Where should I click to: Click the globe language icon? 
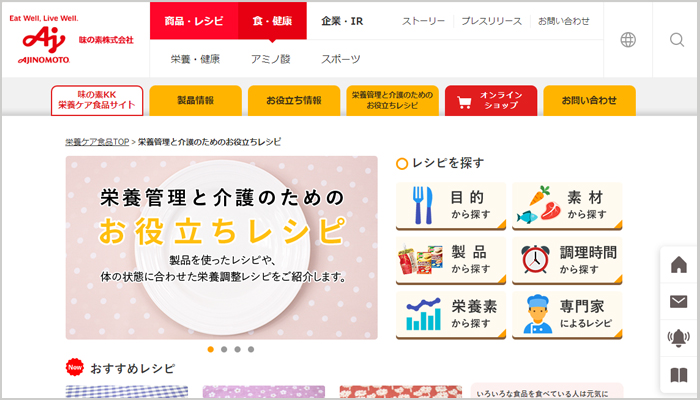point(628,40)
